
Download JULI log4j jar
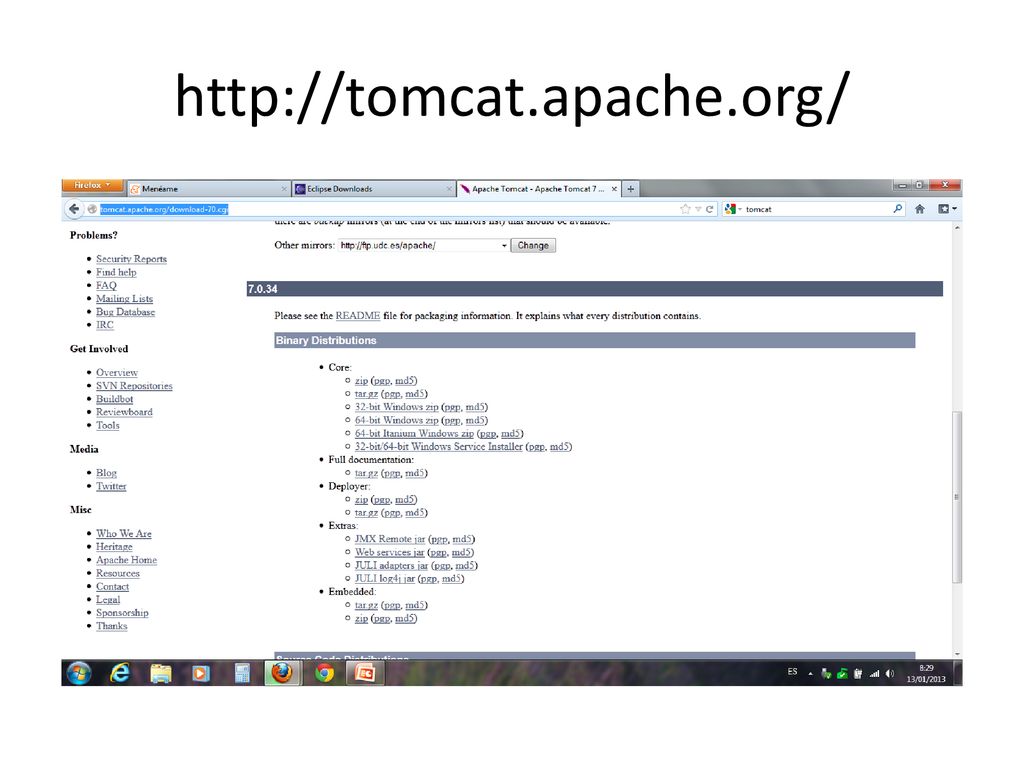coord(385,579)
